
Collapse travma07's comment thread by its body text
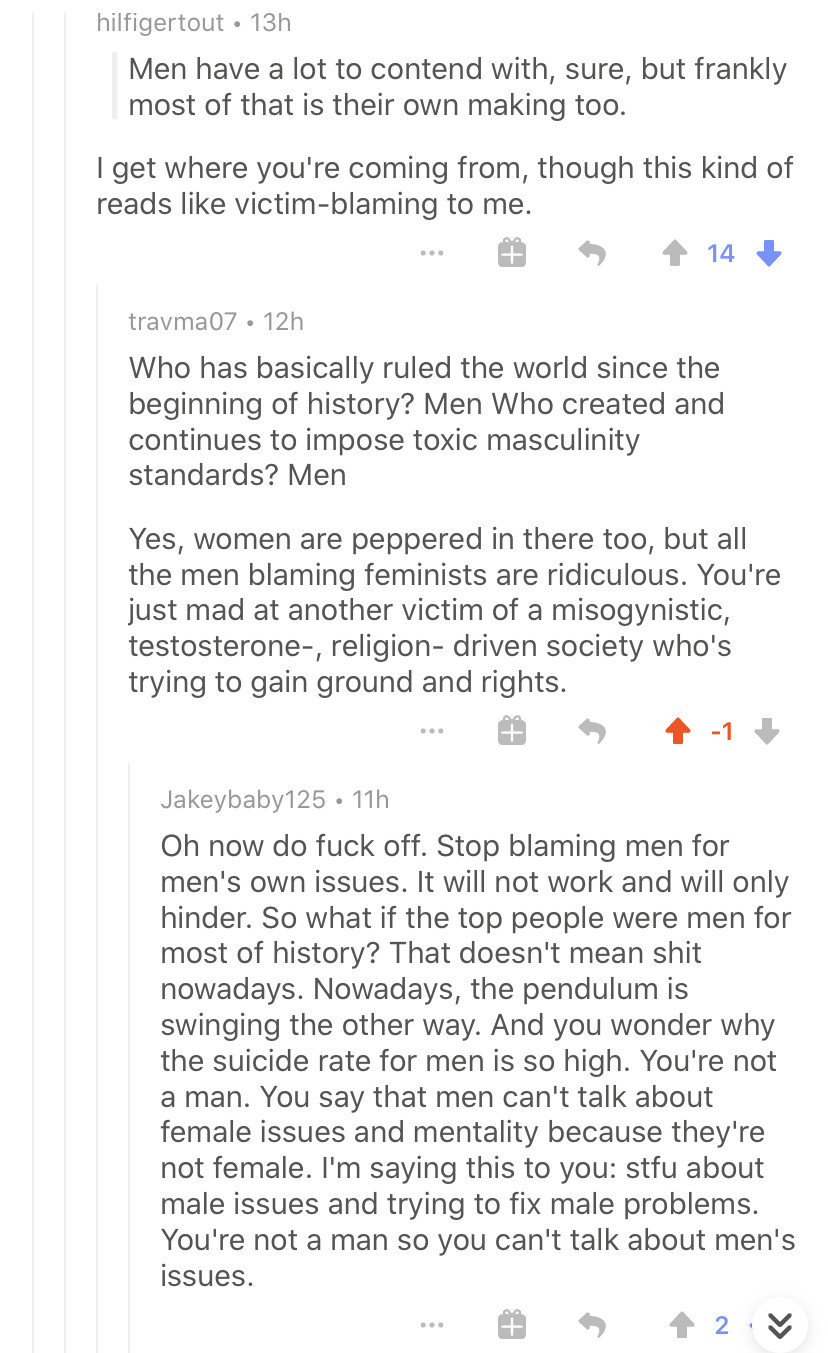click(430, 610)
